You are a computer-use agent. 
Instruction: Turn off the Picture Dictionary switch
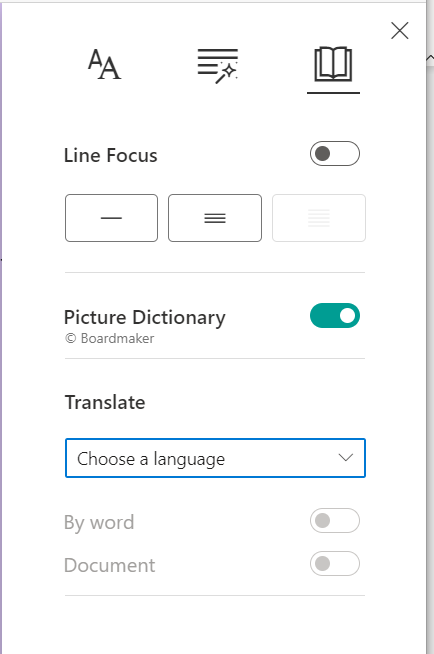[x=335, y=316]
